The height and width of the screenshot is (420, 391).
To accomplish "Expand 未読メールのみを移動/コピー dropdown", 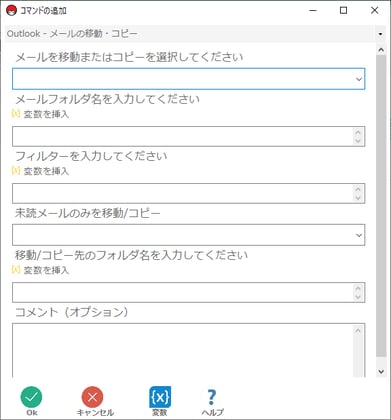I will (189, 235).
